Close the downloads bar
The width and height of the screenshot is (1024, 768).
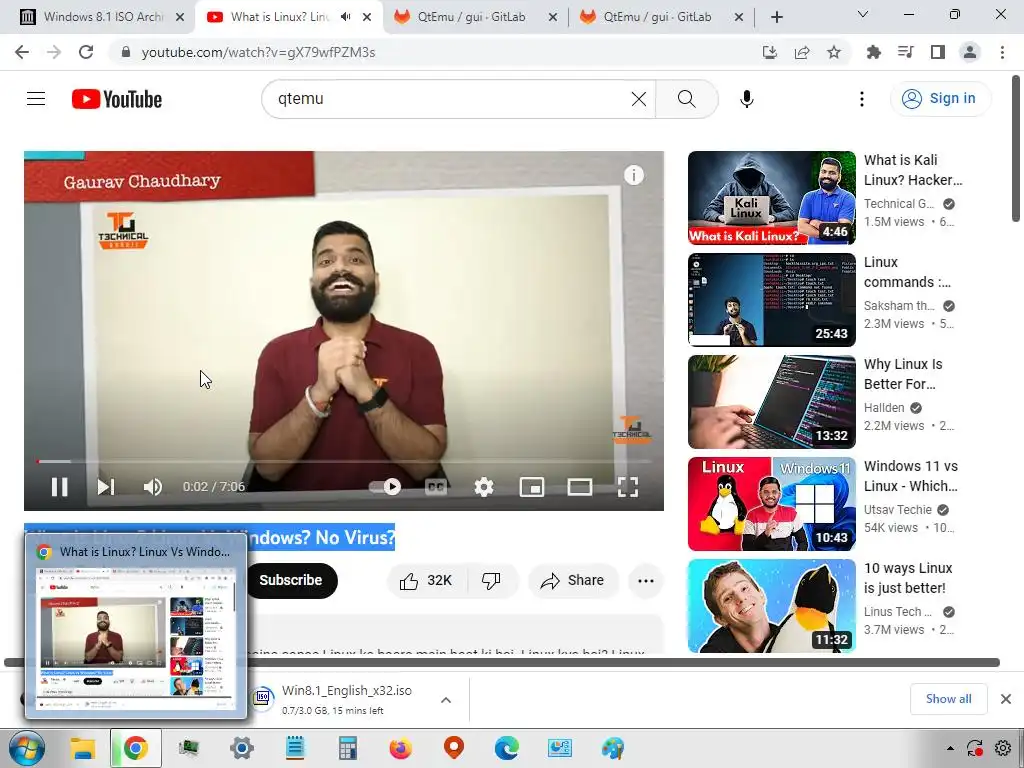1006,699
